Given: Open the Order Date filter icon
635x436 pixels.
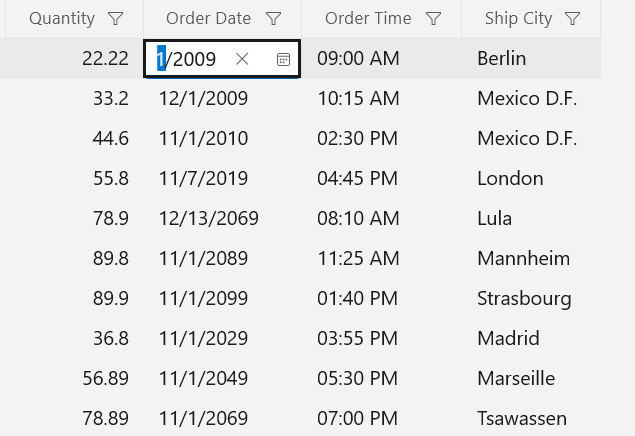Looking at the screenshot, I should coord(274,19).
